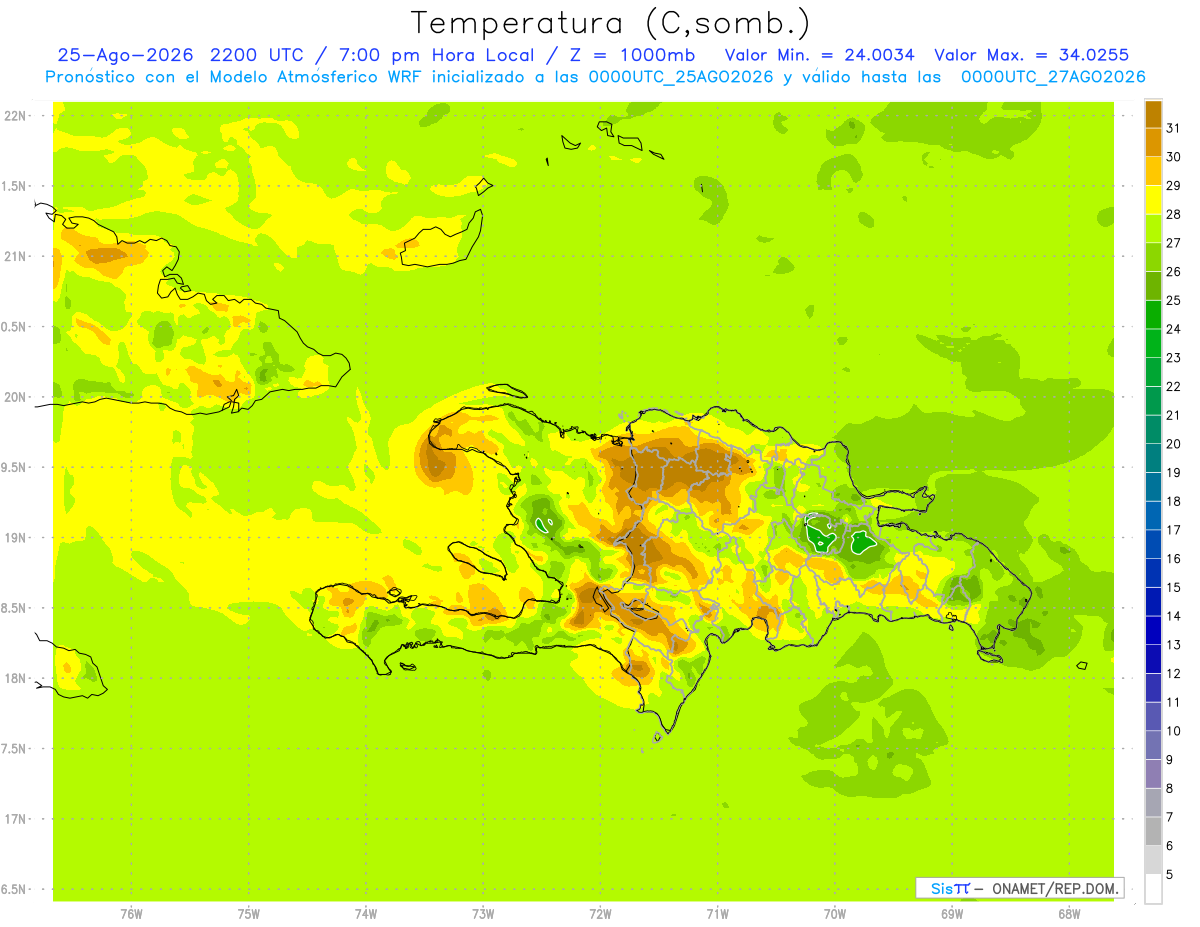Viewport: 1200px width, 927px height.
Task: Click the "7.5N" latitude label
Action: click(x=15, y=749)
